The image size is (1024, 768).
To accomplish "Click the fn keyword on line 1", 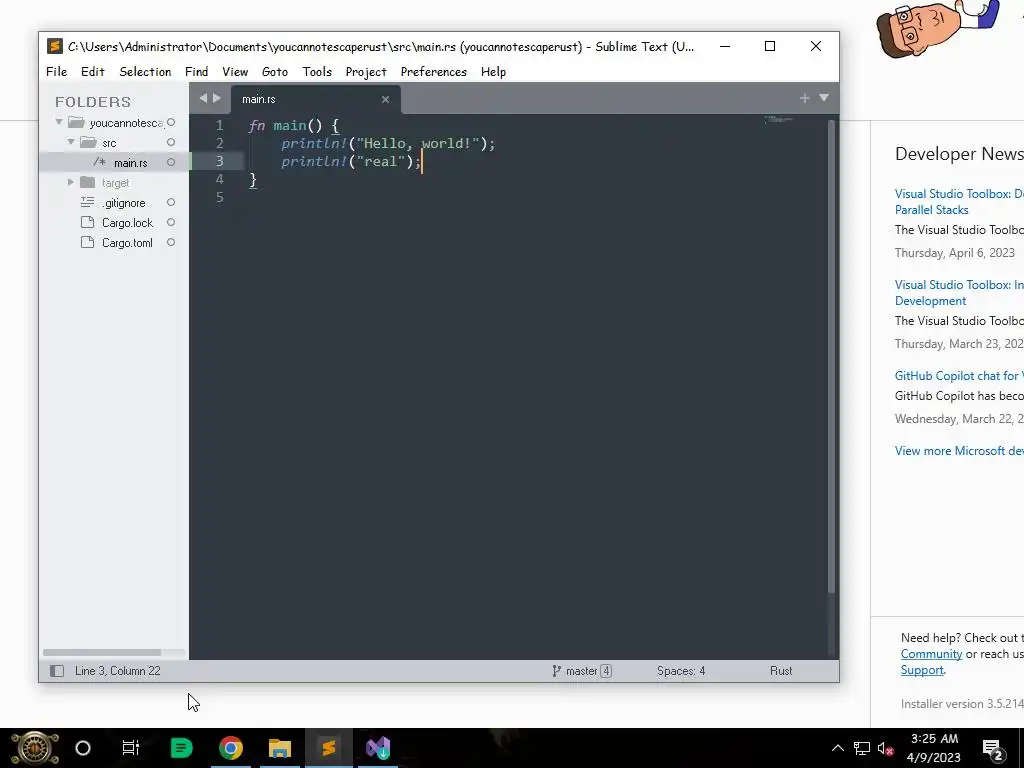I will [257, 125].
